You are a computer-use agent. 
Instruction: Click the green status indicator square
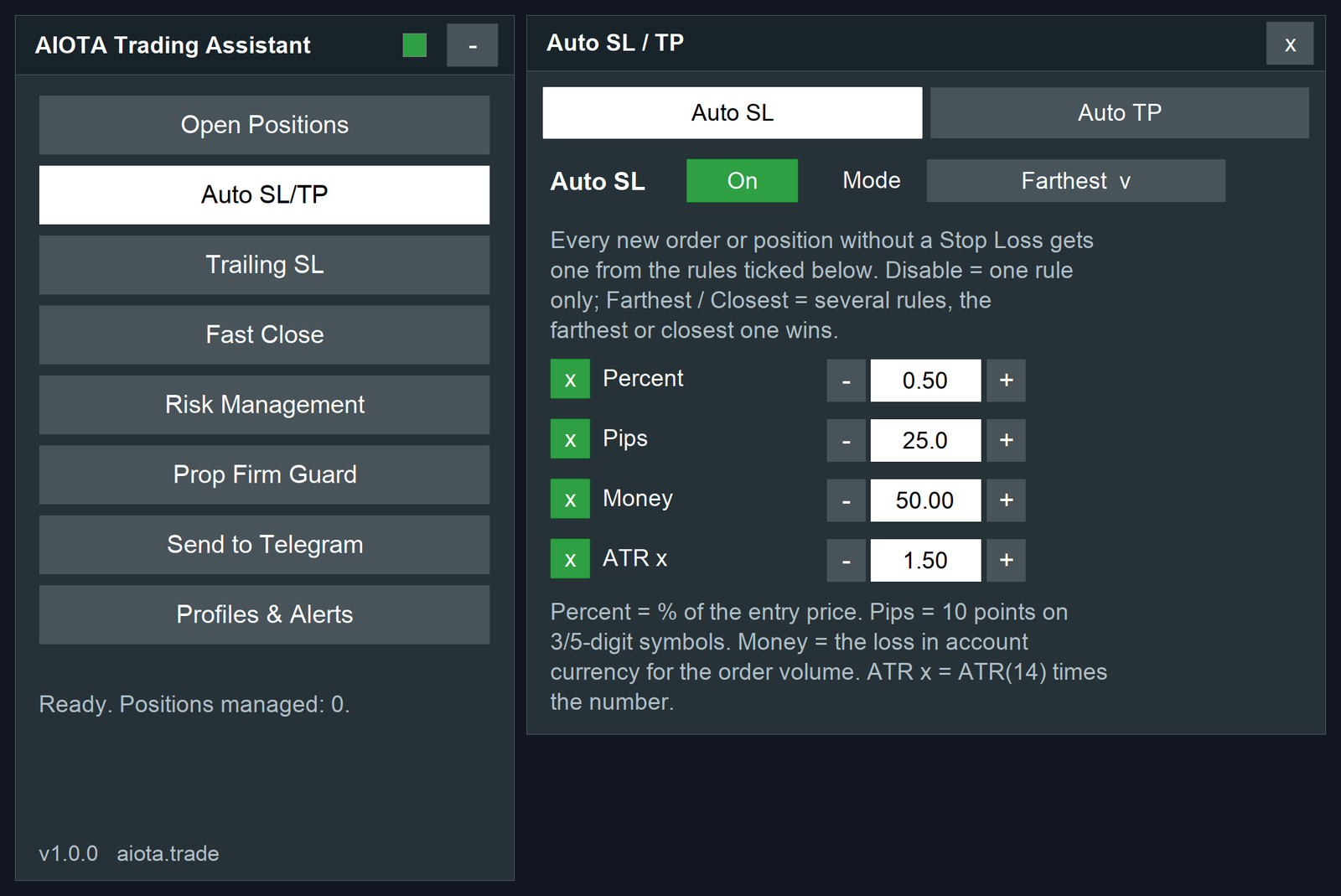[414, 45]
